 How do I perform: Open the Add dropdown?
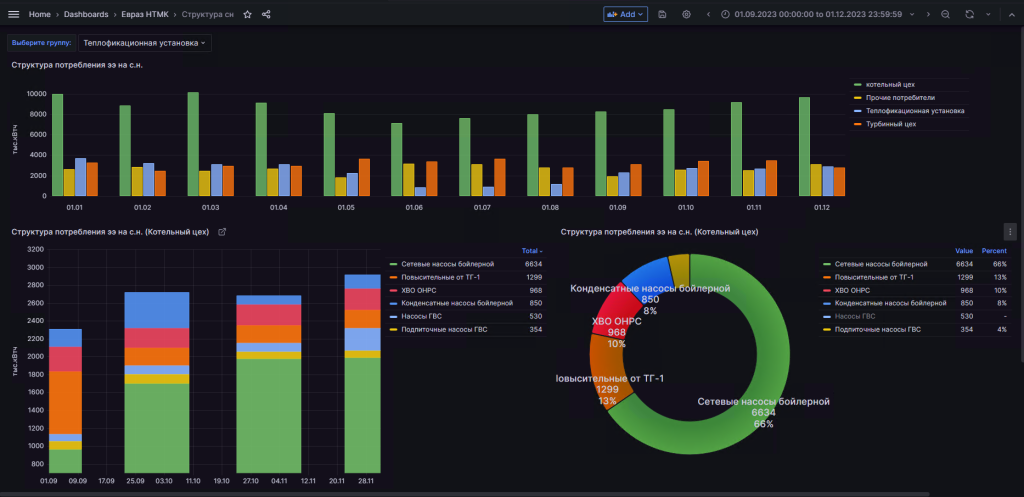tap(626, 15)
